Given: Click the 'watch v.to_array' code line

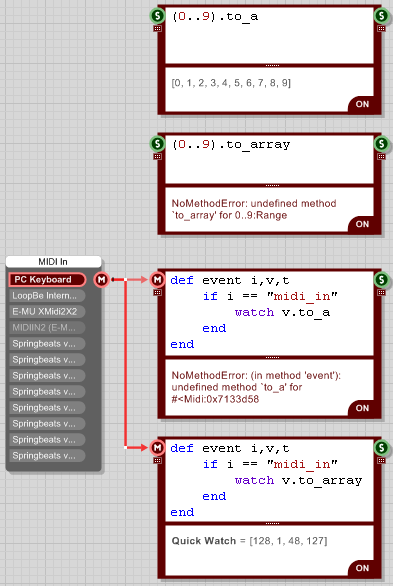Looking at the screenshot, I should point(298,480).
